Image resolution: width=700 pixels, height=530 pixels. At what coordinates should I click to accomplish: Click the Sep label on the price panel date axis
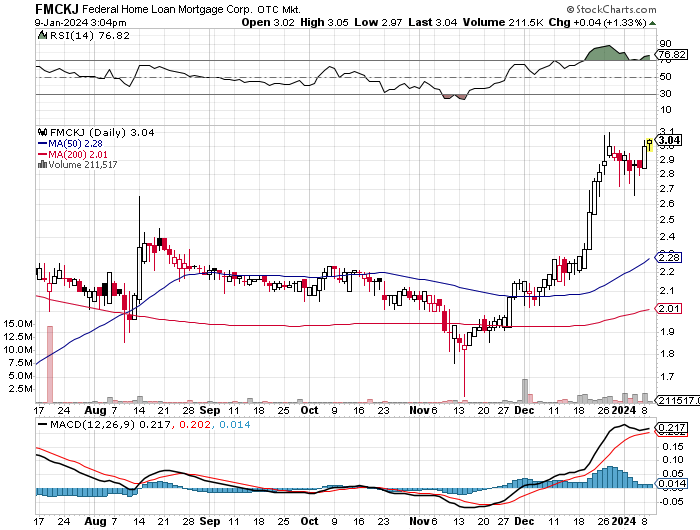[x=210, y=410]
